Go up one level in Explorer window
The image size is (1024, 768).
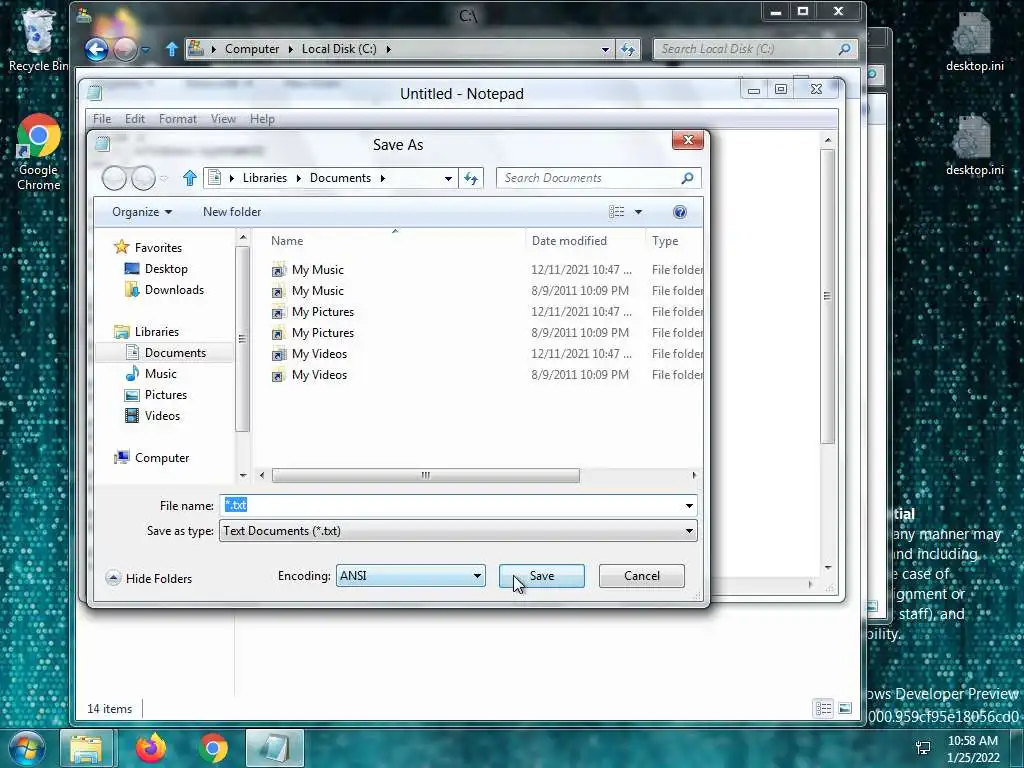pos(171,49)
